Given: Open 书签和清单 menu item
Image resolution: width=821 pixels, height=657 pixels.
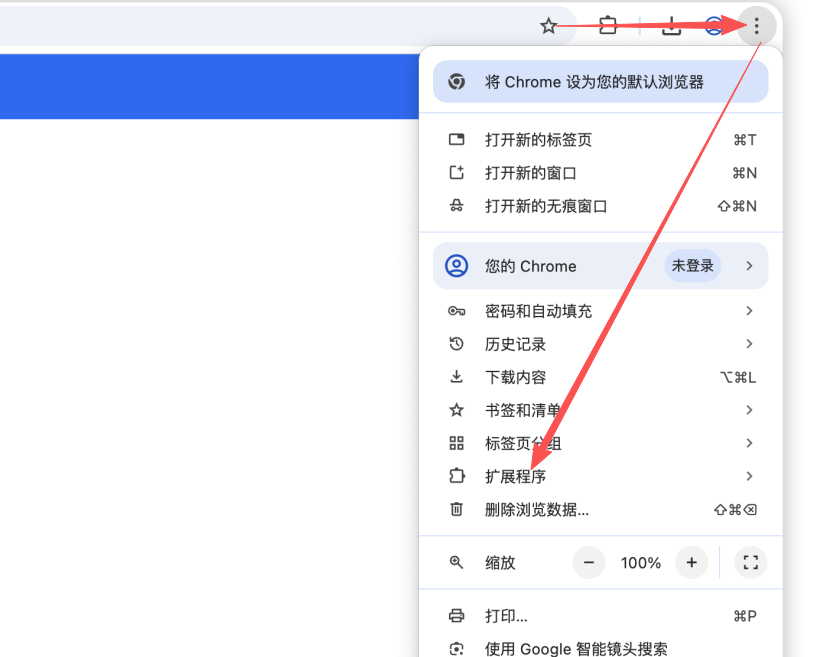Looking at the screenshot, I should click(x=601, y=410).
